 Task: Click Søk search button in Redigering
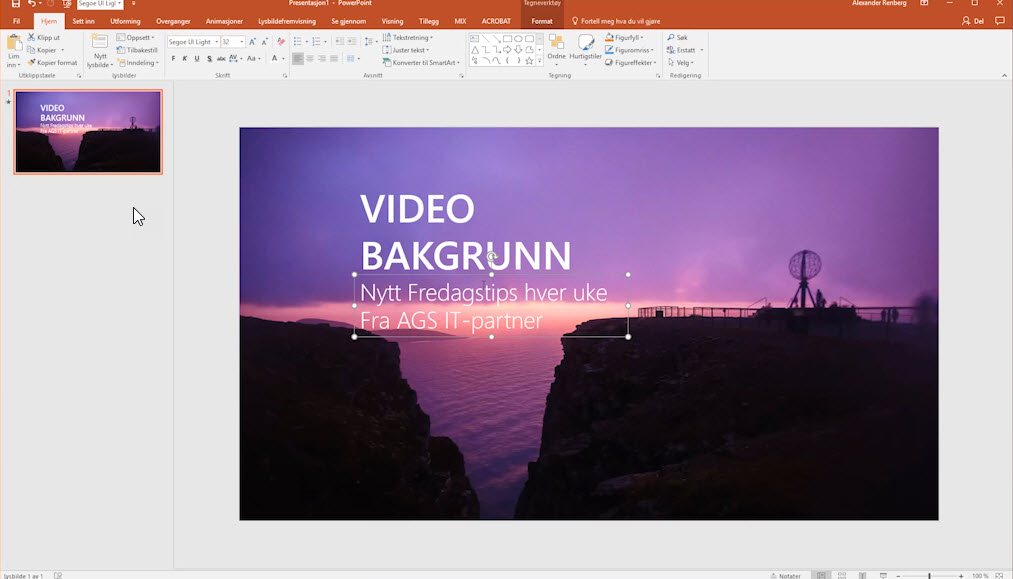[x=677, y=37]
